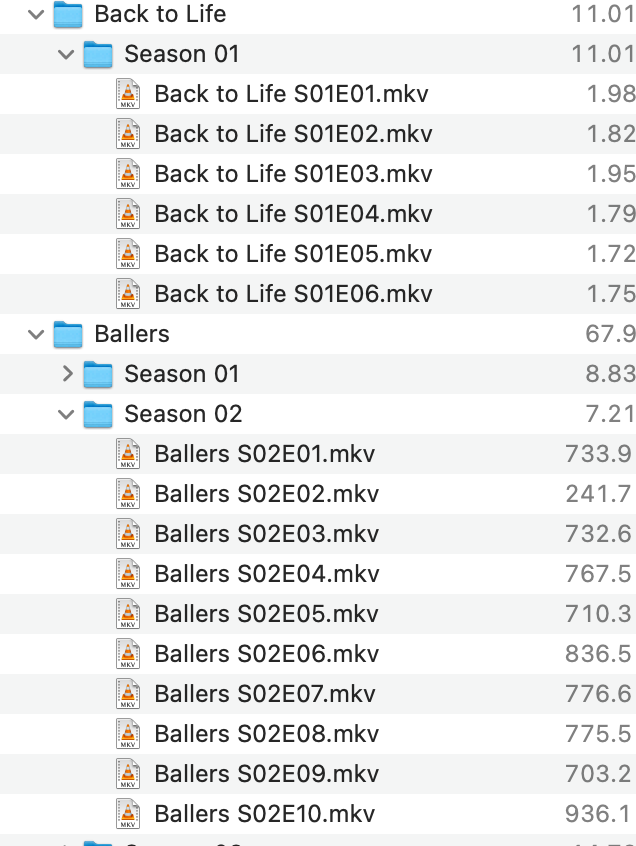Select file Ballers S02E08.mkv
636x846 pixels.
267,734
